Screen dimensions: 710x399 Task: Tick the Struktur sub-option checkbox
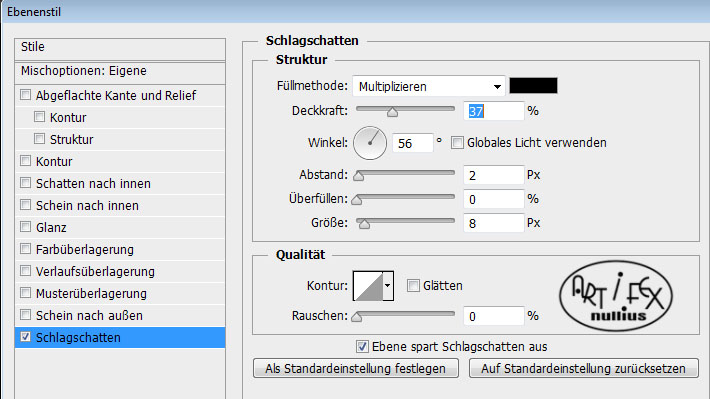click(39, 139)
